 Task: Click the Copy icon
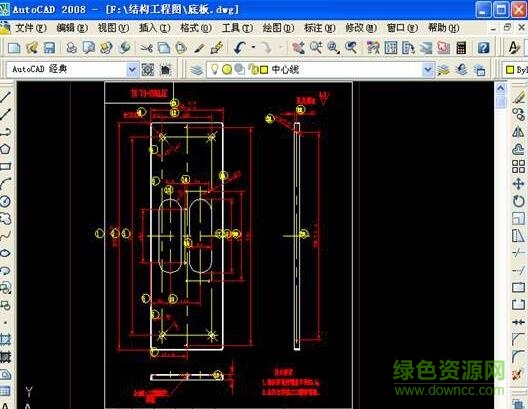164,48
